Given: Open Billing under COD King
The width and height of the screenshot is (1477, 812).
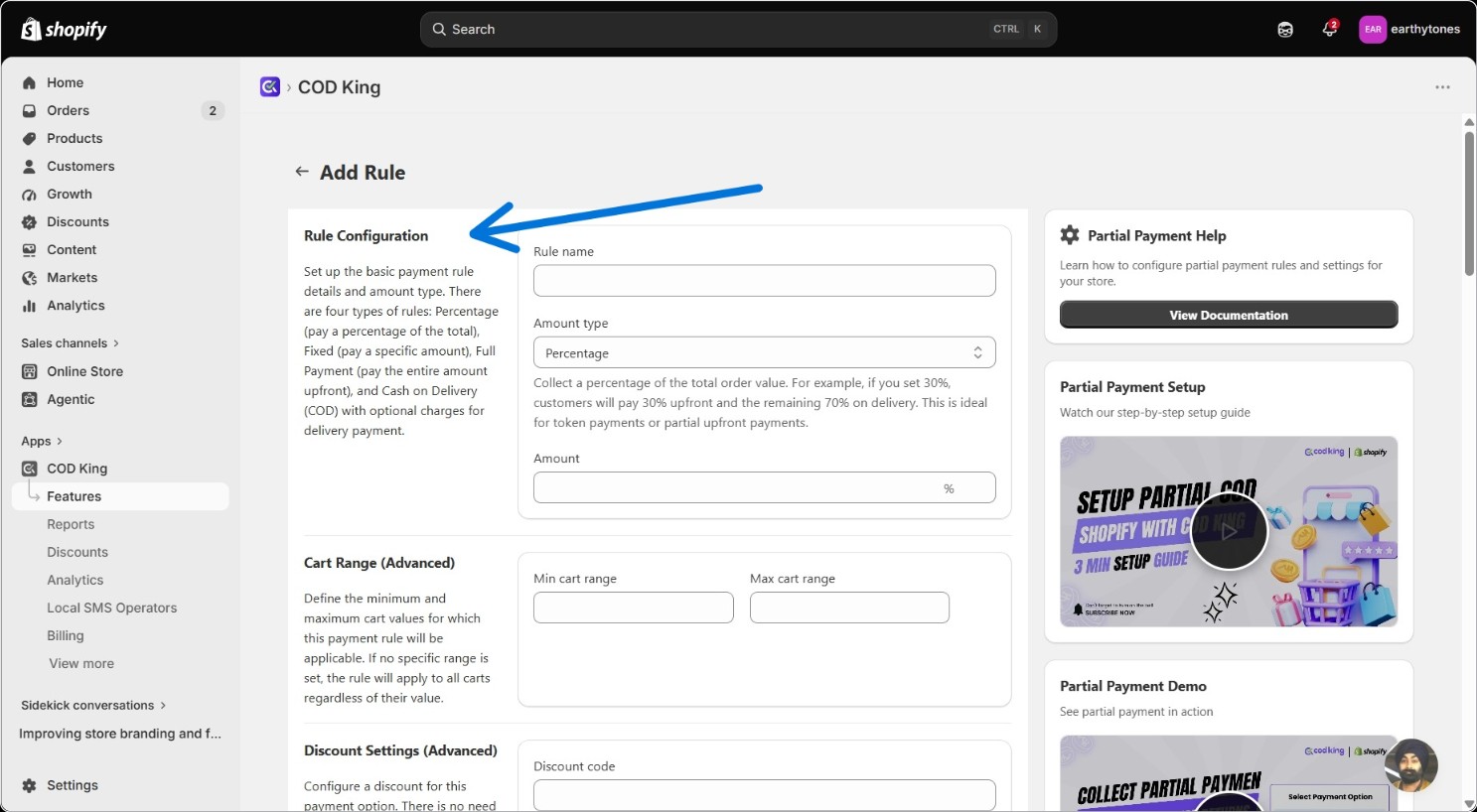Looking at the screenshot, I should click(x=66, y=635).
